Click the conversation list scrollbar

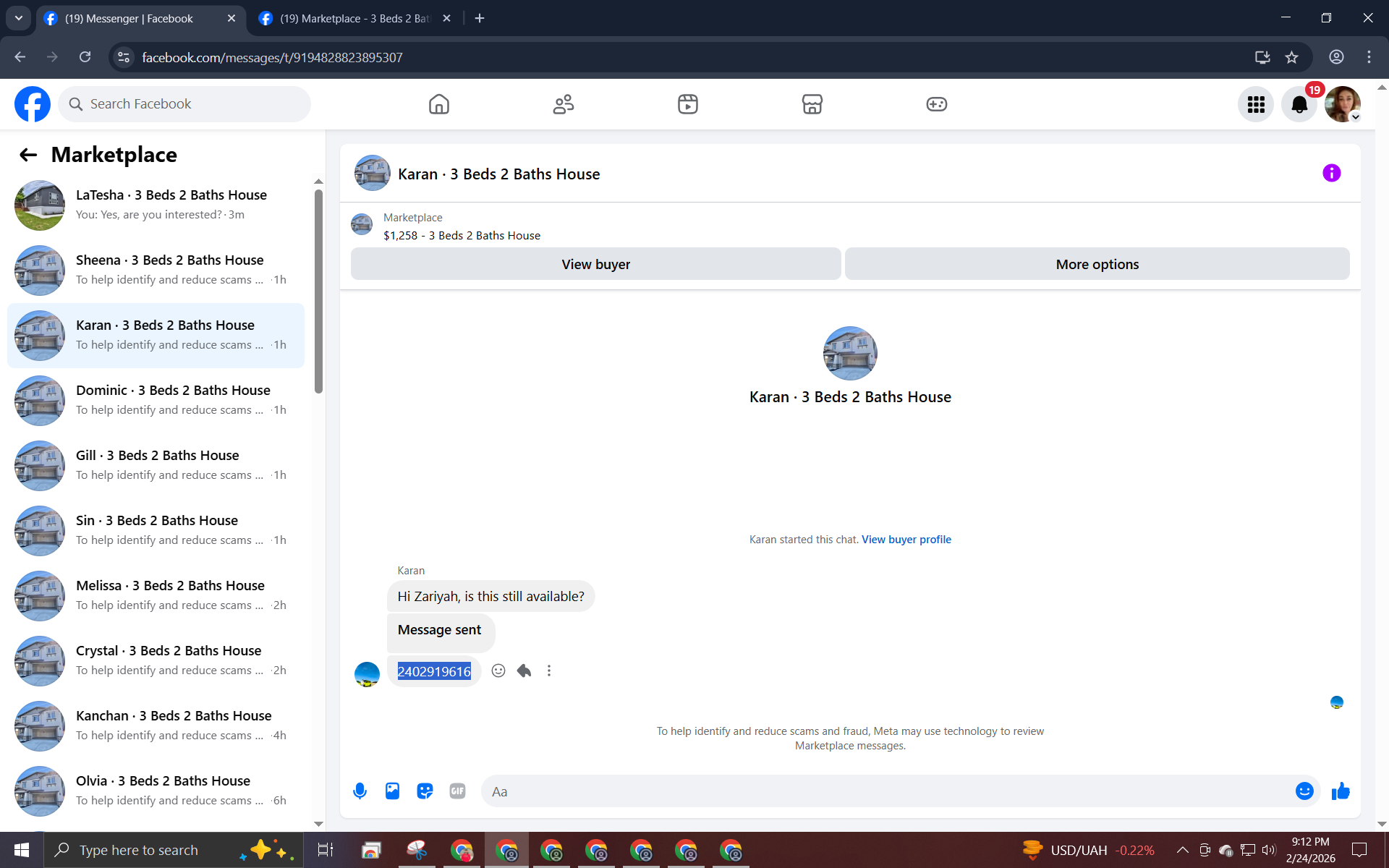point(318,289)
